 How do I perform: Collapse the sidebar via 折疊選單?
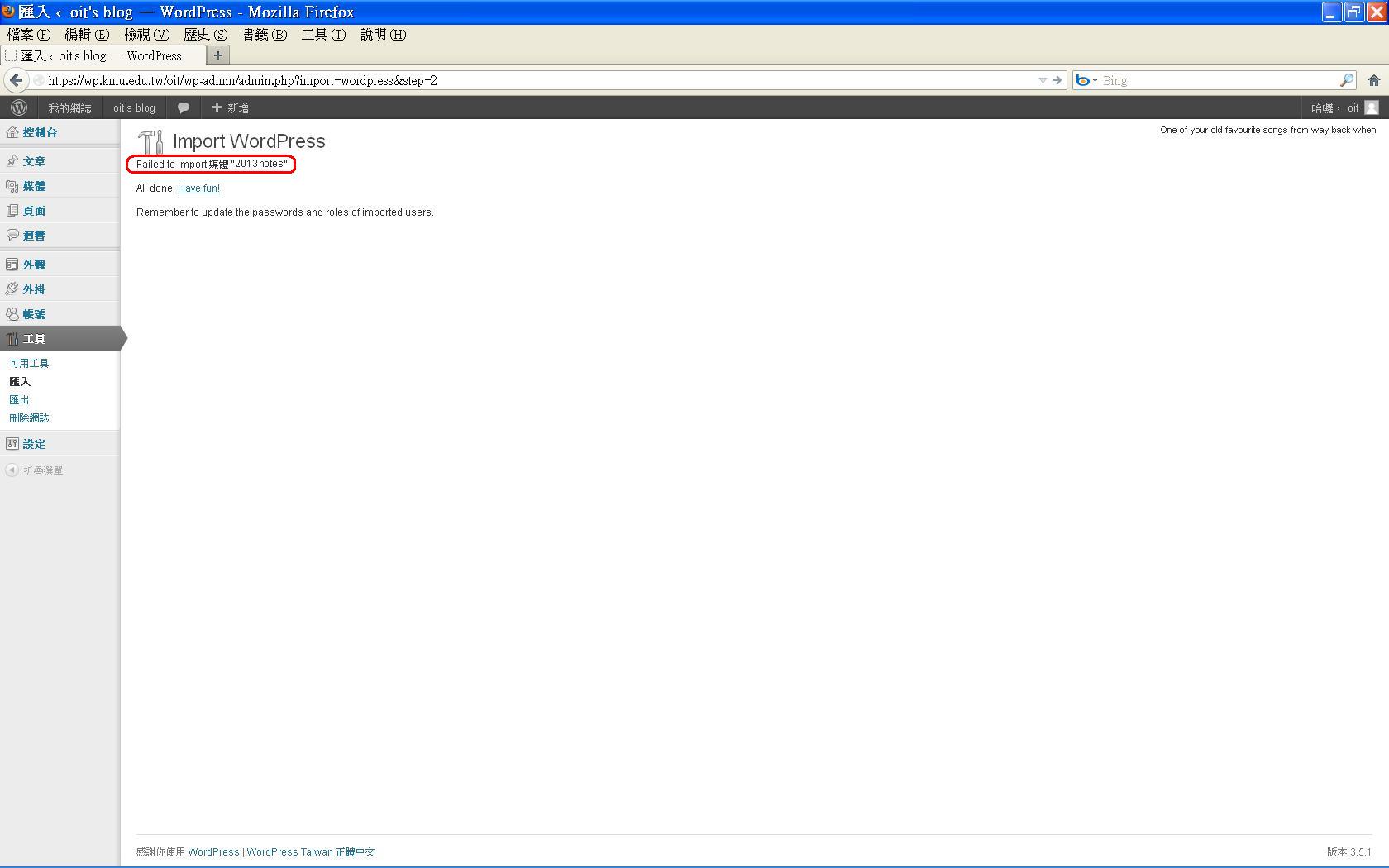click(x=43, y=471)
